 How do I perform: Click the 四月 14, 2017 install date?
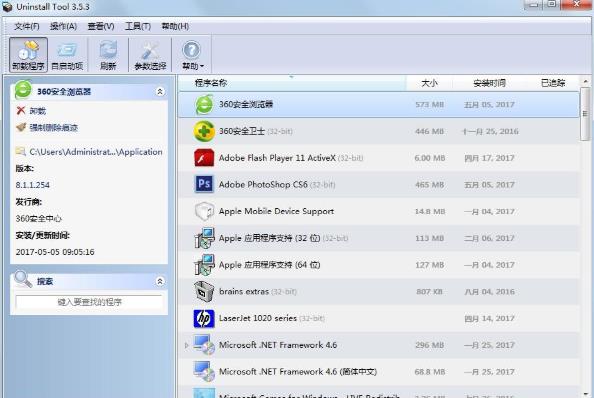489,318
